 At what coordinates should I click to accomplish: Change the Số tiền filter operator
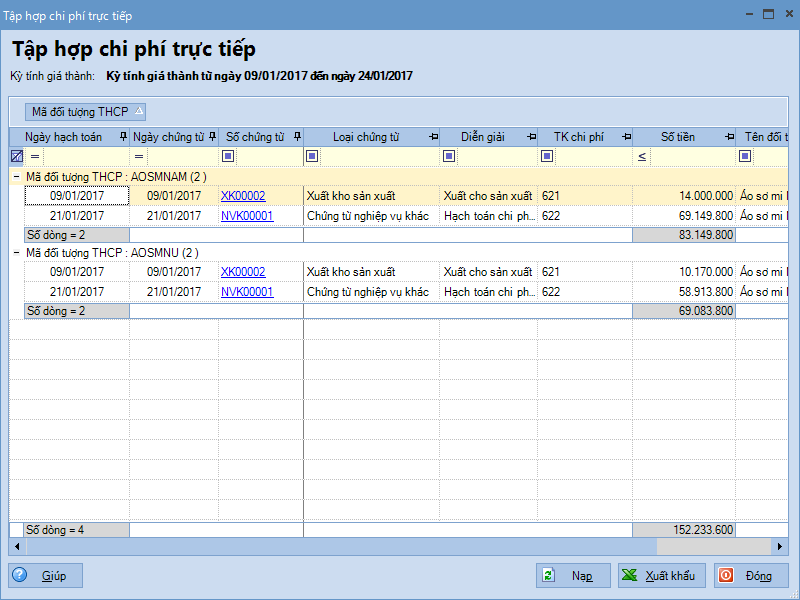642,156
